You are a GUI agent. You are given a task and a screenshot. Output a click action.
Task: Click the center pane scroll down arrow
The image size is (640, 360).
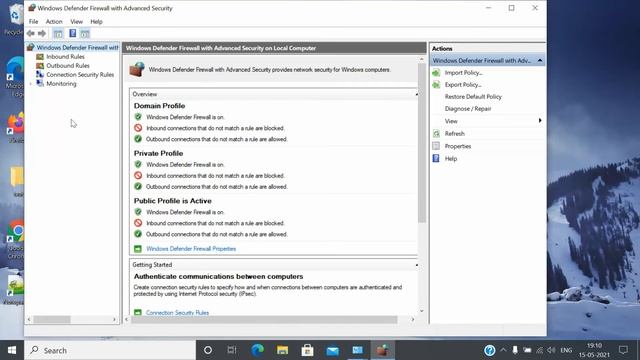(x=422, y=311)
